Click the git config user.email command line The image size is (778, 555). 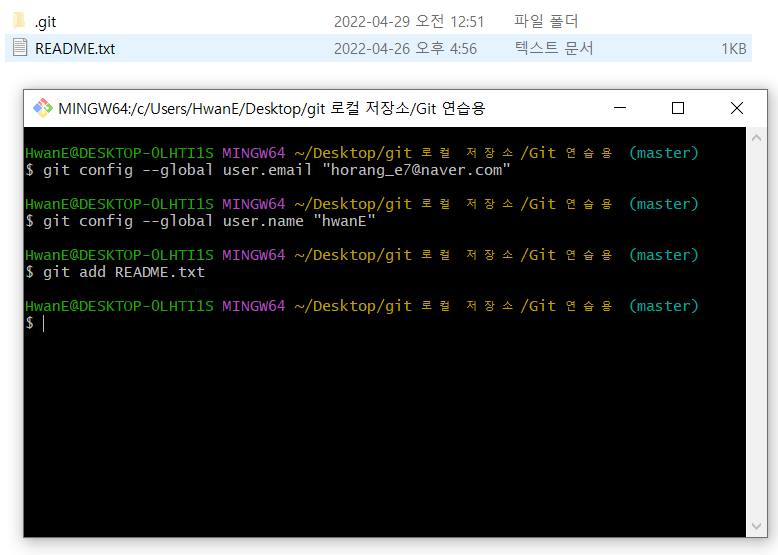coord(268,170)
